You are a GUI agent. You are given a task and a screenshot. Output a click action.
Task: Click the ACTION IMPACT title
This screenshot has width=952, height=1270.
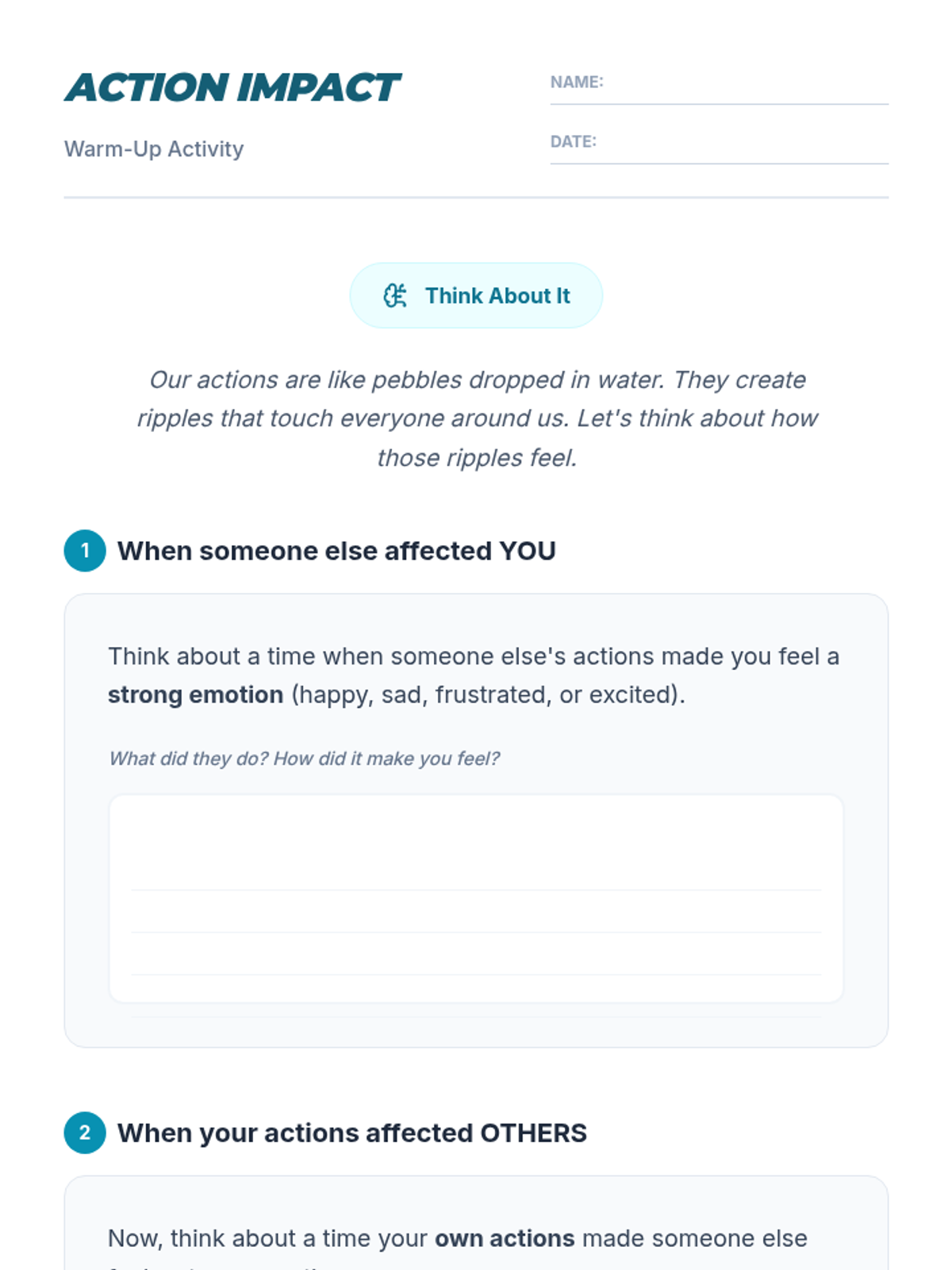click(232, 87)
